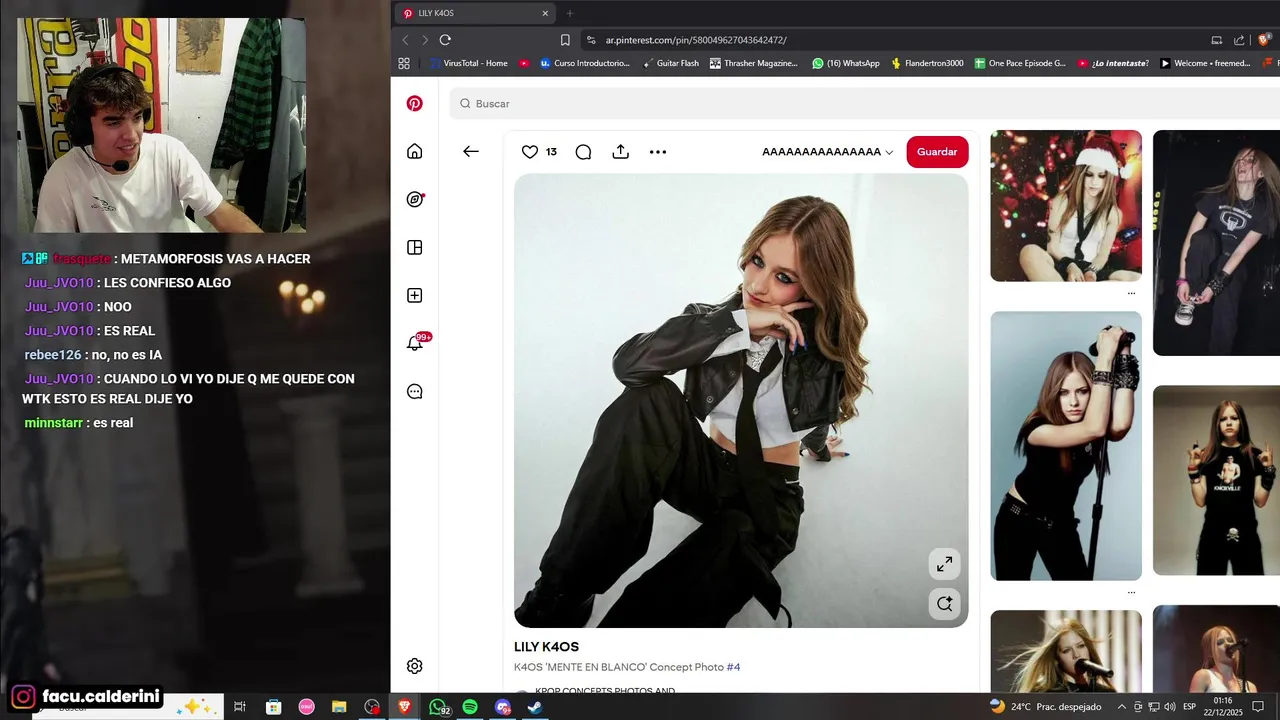Create a new pin with plus icon
The width and height of the screenshot is (1280, 720).
click(x=414, y=295)
